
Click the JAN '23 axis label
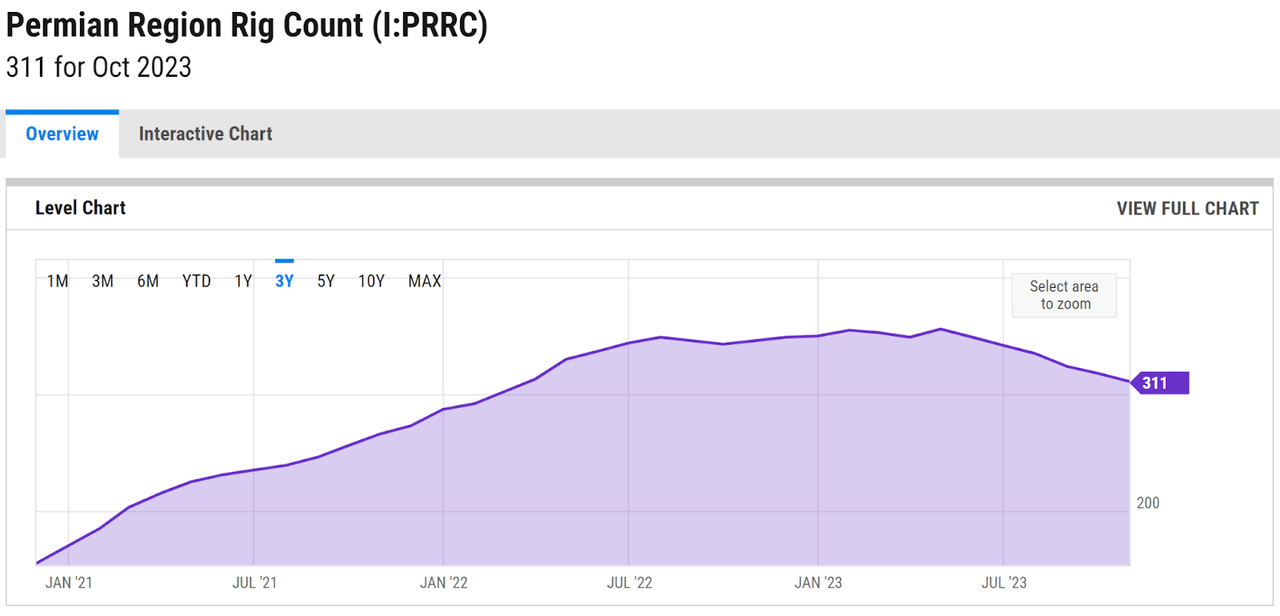click(817, 582)
